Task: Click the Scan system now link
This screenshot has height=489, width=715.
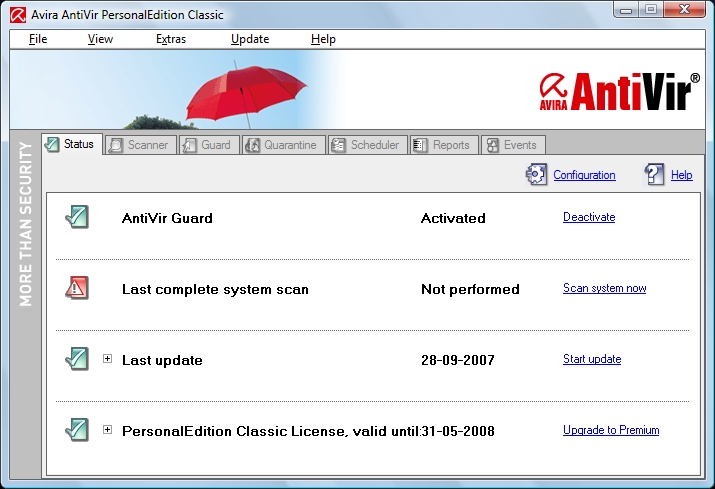Action: tap(604, 288)
